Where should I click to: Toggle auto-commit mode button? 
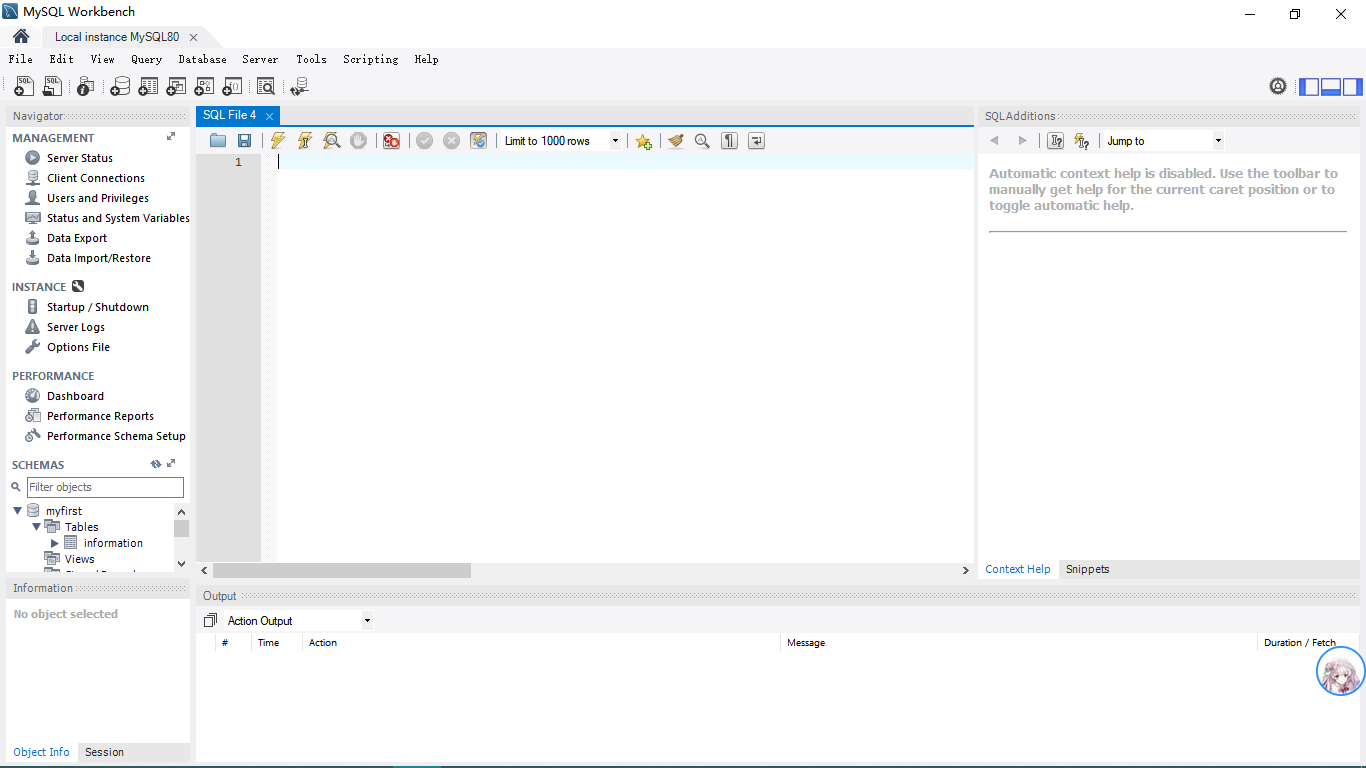pyautogui.click(x=479, y=141)
